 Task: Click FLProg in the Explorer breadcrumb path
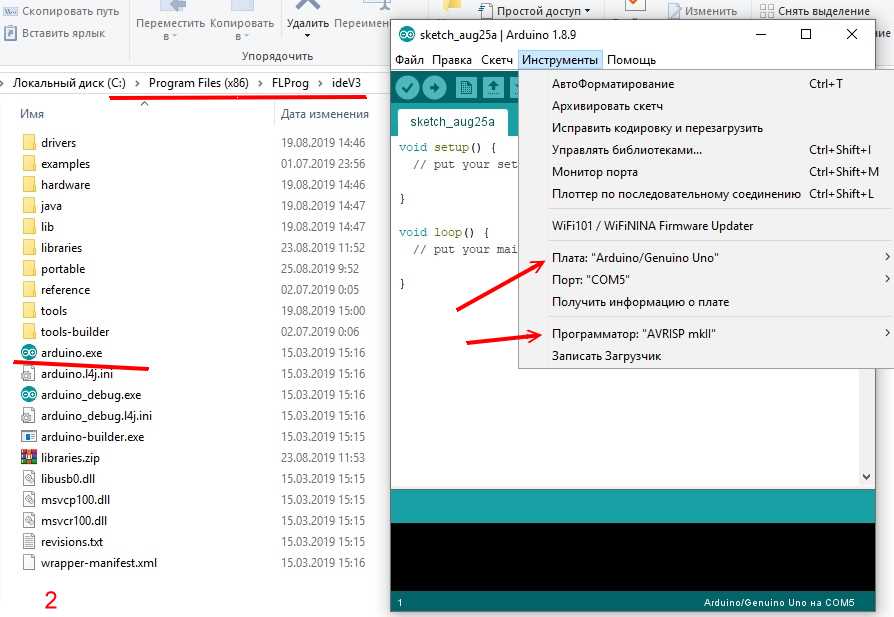pyautogui.click(x=290, y=83)
